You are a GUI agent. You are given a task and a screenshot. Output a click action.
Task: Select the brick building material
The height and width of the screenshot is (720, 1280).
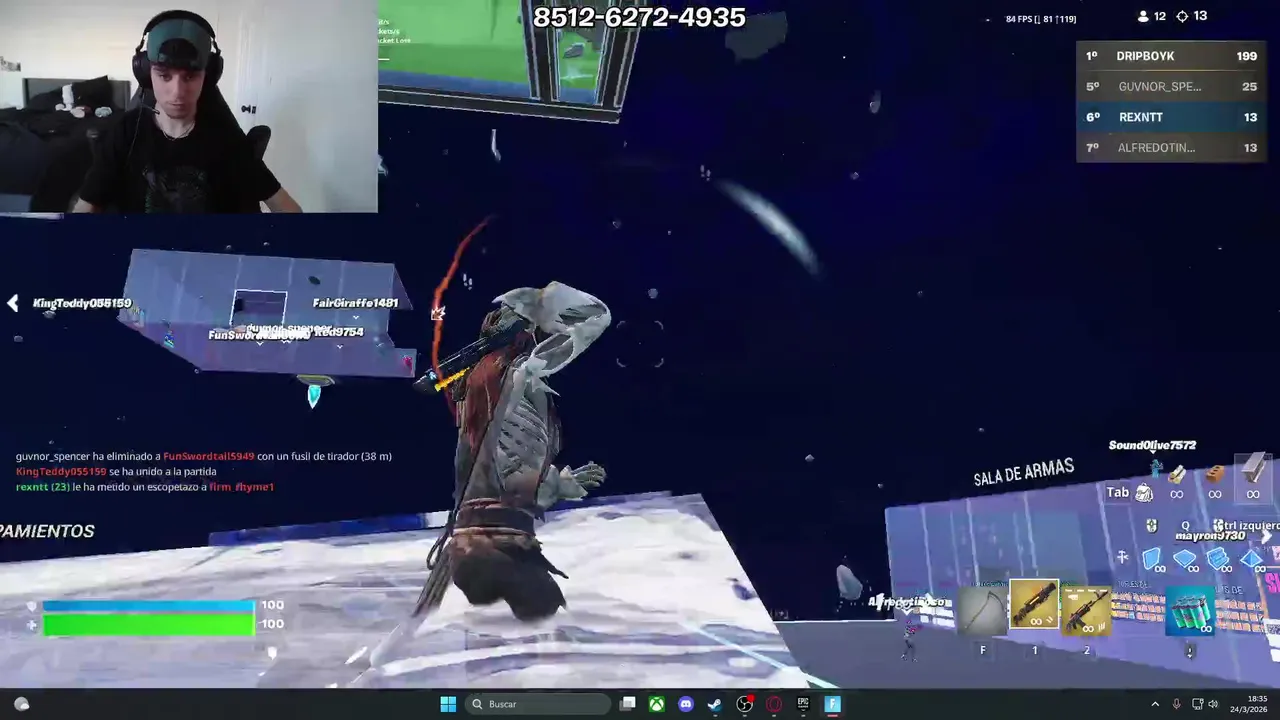click(1215, 475)
